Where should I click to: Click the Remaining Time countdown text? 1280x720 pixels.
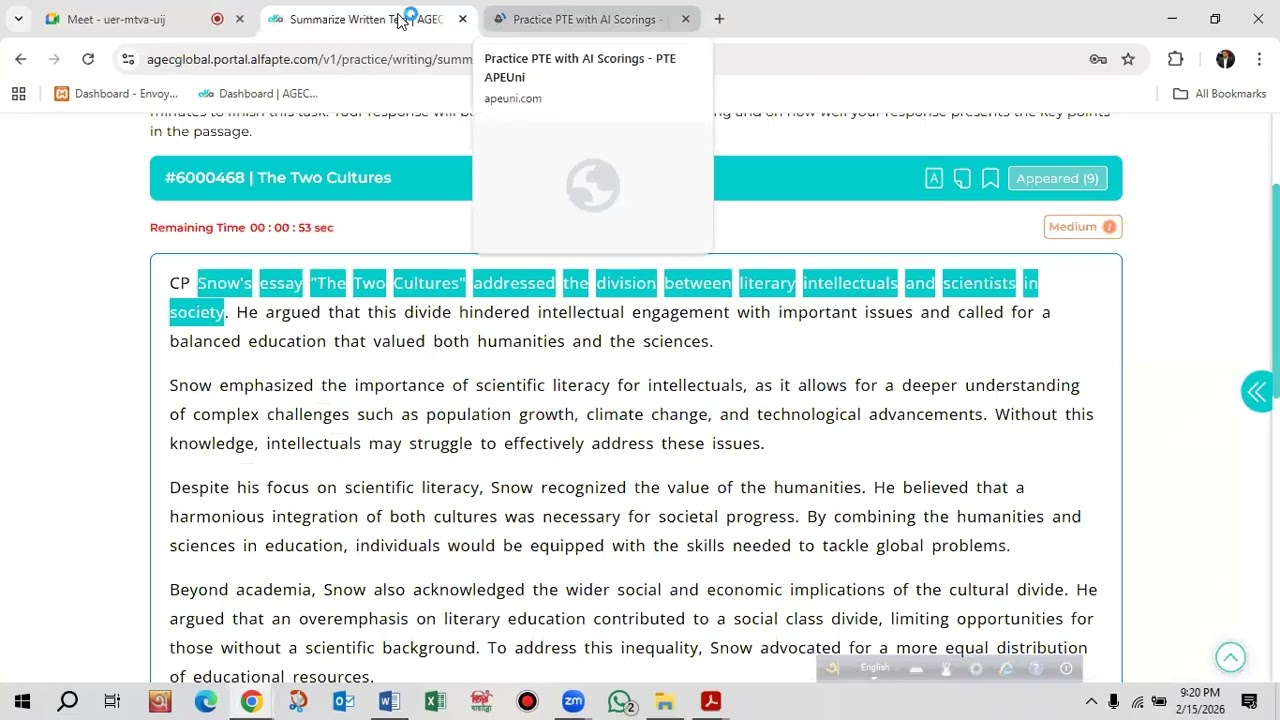tap(242, 227)
